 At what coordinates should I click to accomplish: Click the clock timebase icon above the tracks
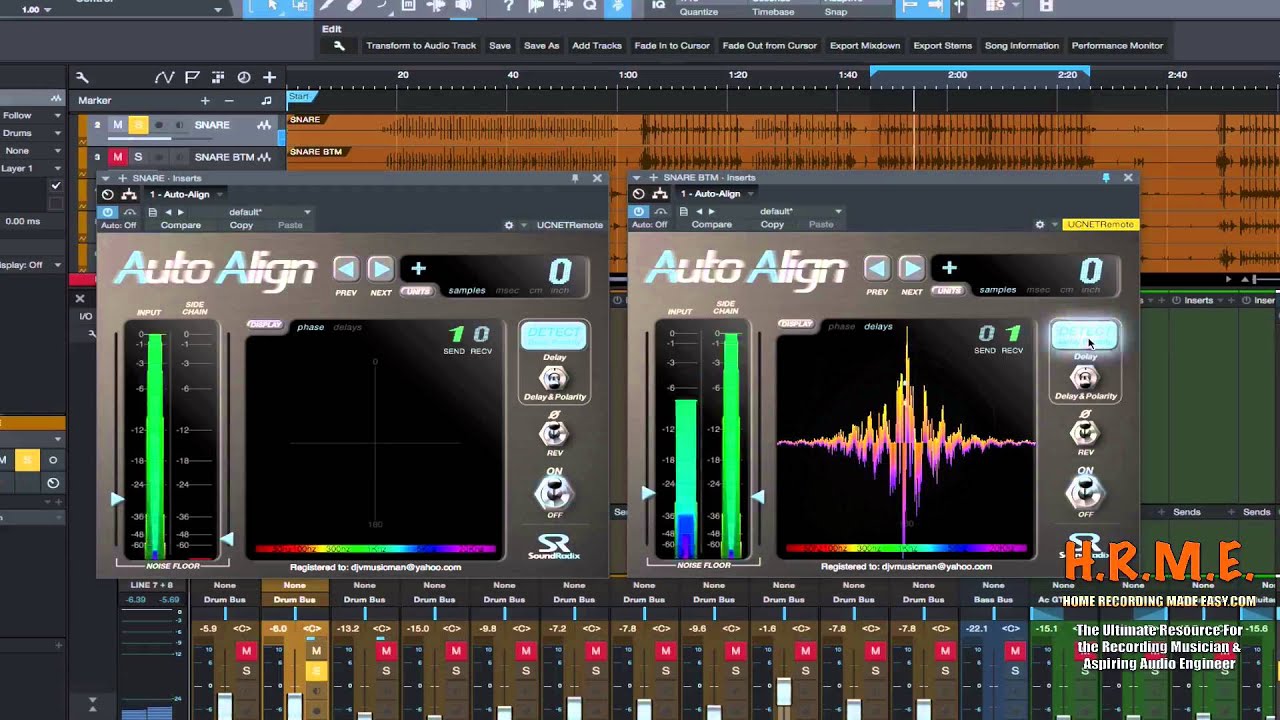(243, 77)
